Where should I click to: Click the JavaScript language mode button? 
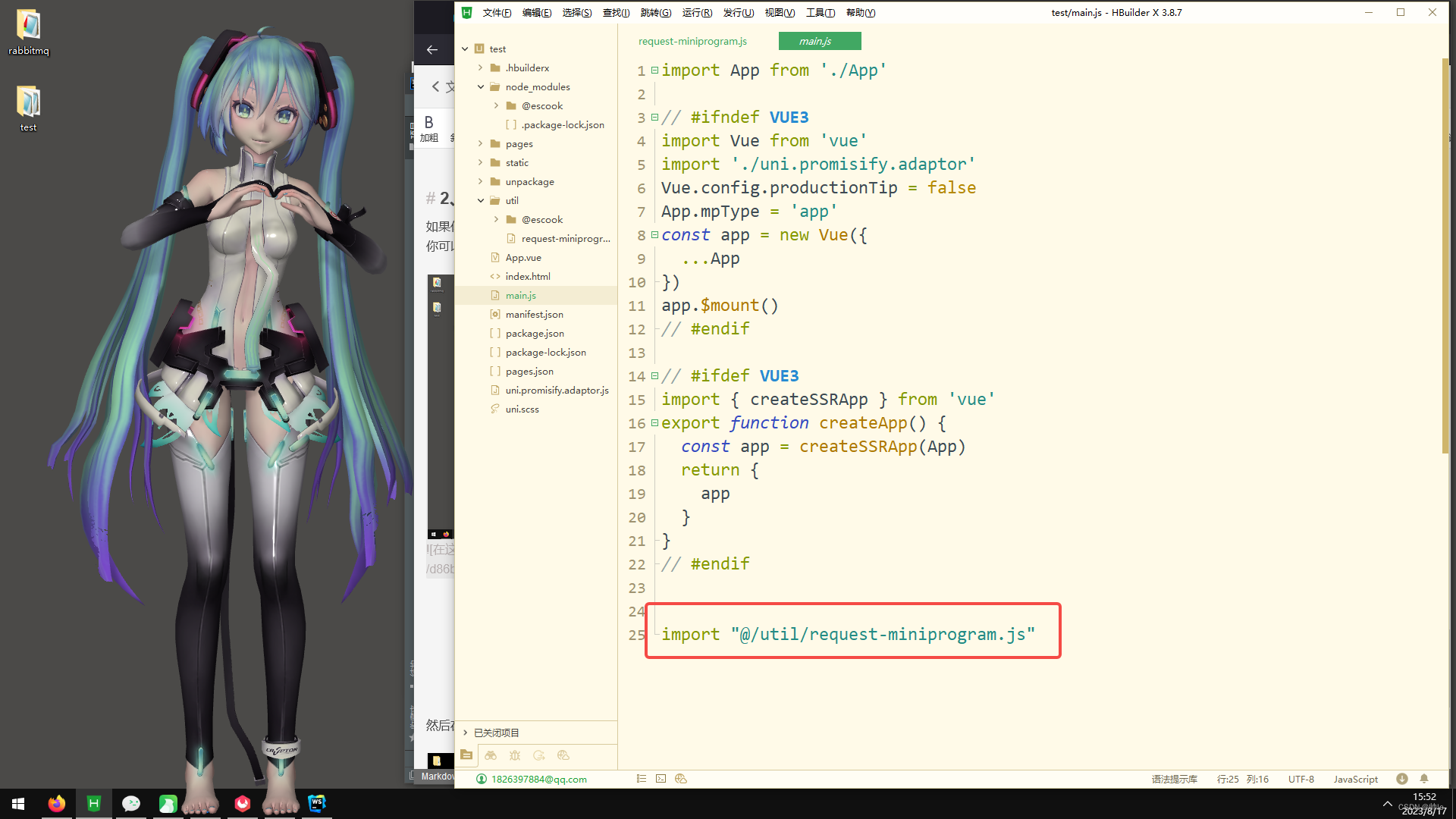tap(1355, 779)
